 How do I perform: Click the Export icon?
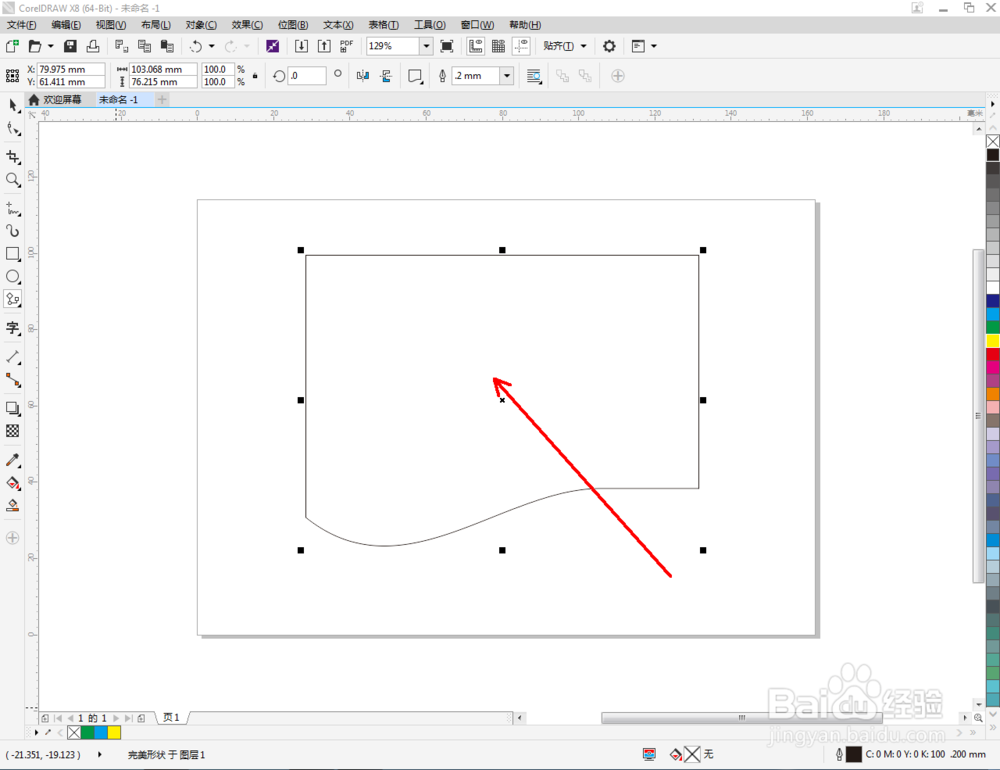coord(324,46)
